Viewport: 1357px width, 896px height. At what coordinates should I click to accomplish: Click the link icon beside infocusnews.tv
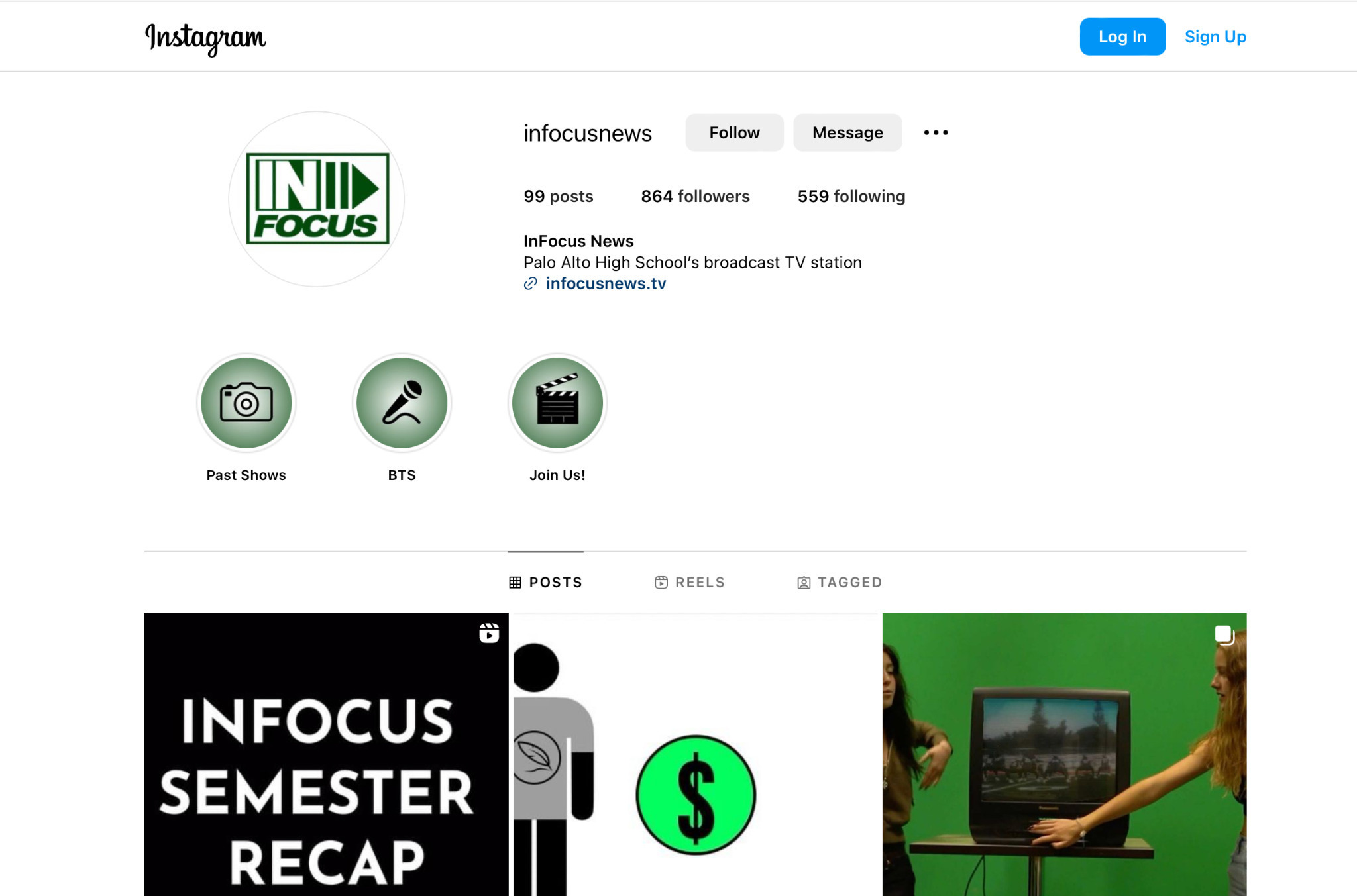pos(530,283)
